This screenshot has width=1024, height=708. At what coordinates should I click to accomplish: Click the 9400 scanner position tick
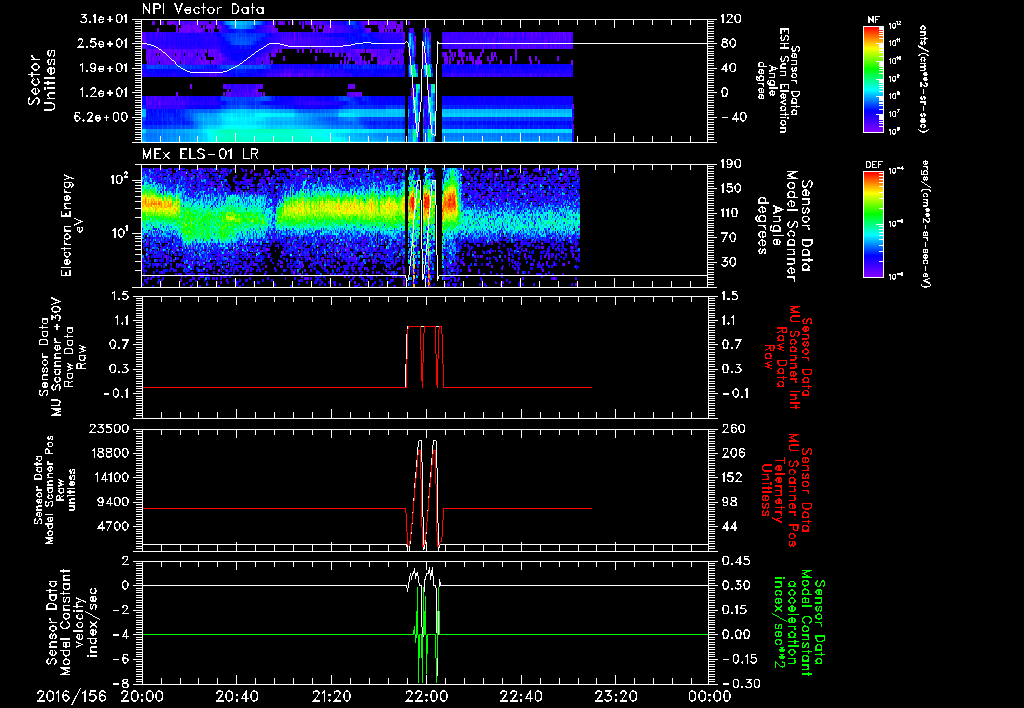pos(114,502)
